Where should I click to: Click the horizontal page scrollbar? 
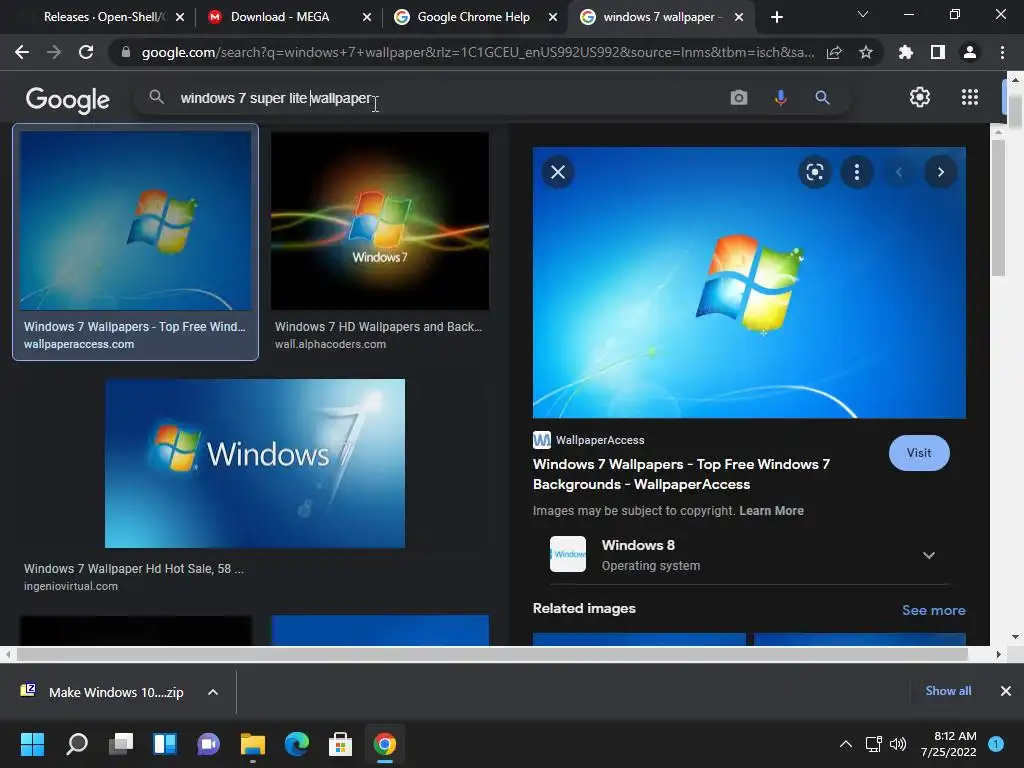pyautogui.click(x=492, y=654)
